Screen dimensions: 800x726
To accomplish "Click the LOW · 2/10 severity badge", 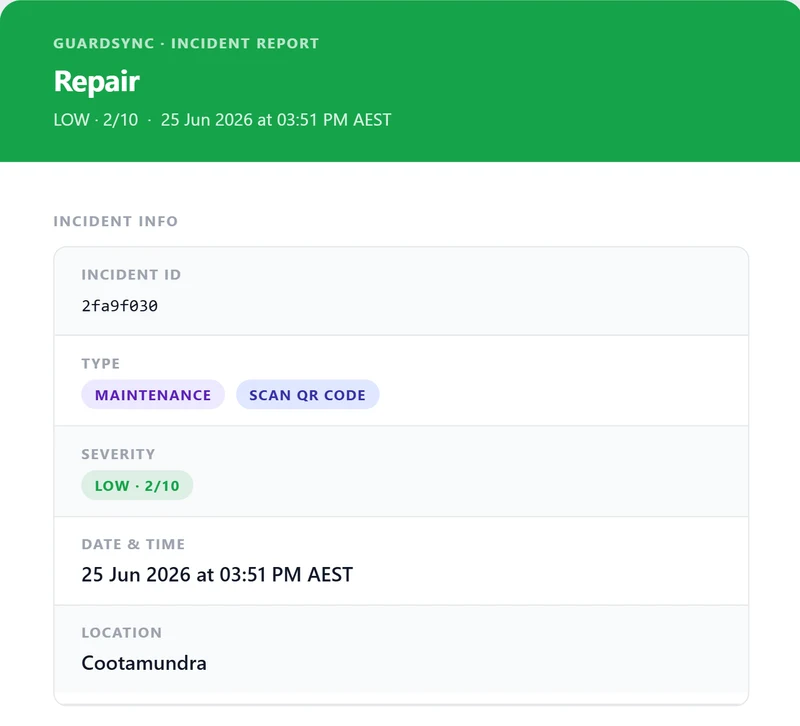I will coord(137,485).
